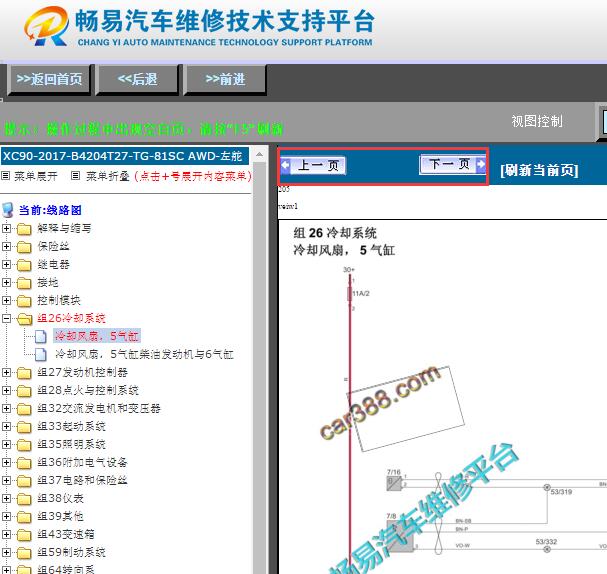Screen dimensions: 607x574
Task: Go to the next page with 下一页
Action: point(453,164)
